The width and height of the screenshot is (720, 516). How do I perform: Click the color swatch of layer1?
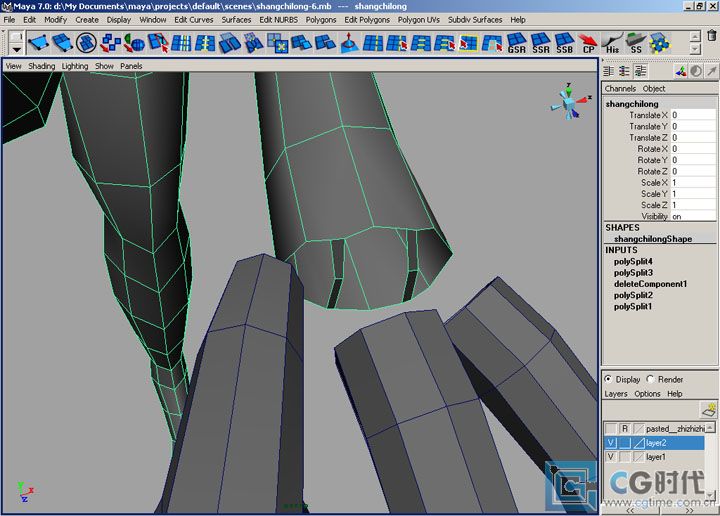pyautogui.click(x=639, y=457)
